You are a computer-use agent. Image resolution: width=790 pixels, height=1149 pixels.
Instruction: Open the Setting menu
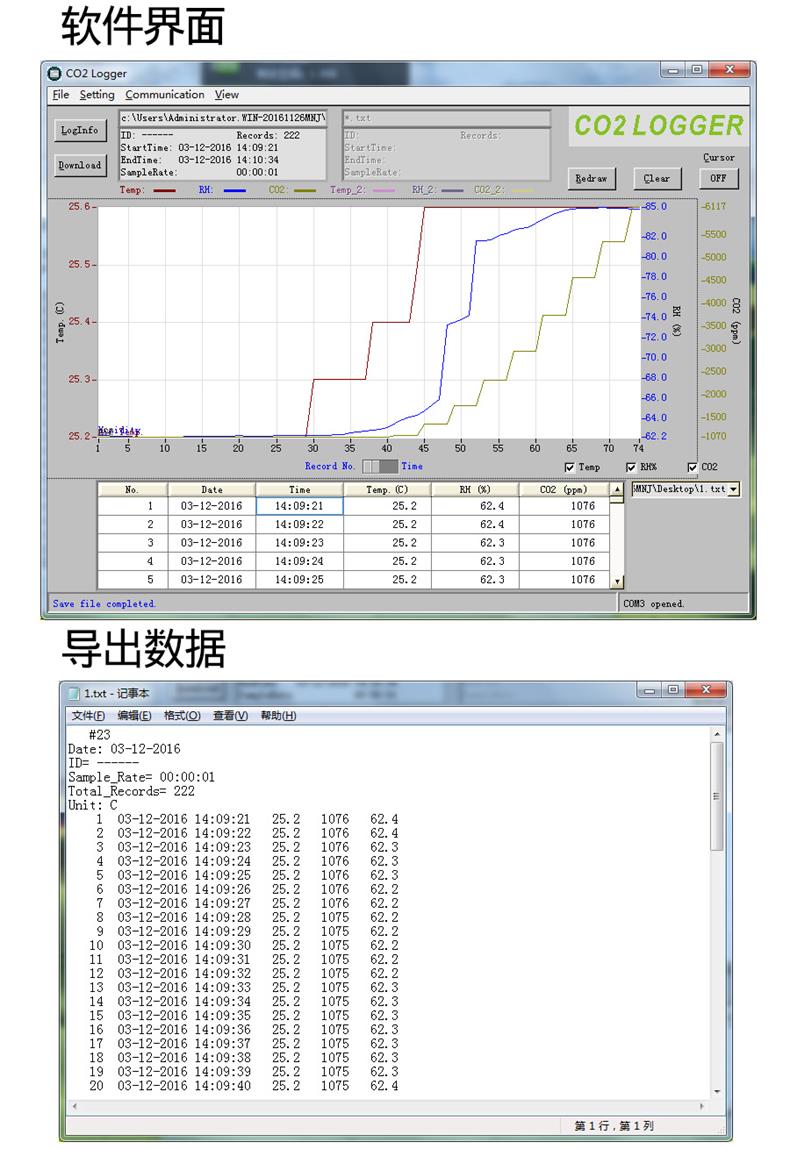[97, 95]
